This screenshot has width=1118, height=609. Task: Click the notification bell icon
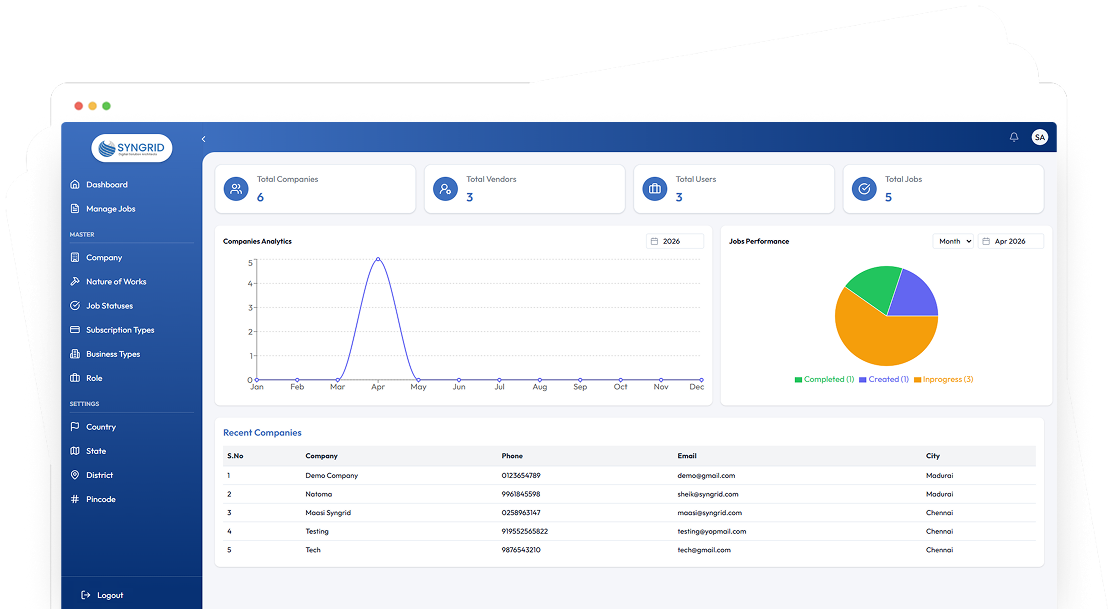click(x=1013, y=137)
